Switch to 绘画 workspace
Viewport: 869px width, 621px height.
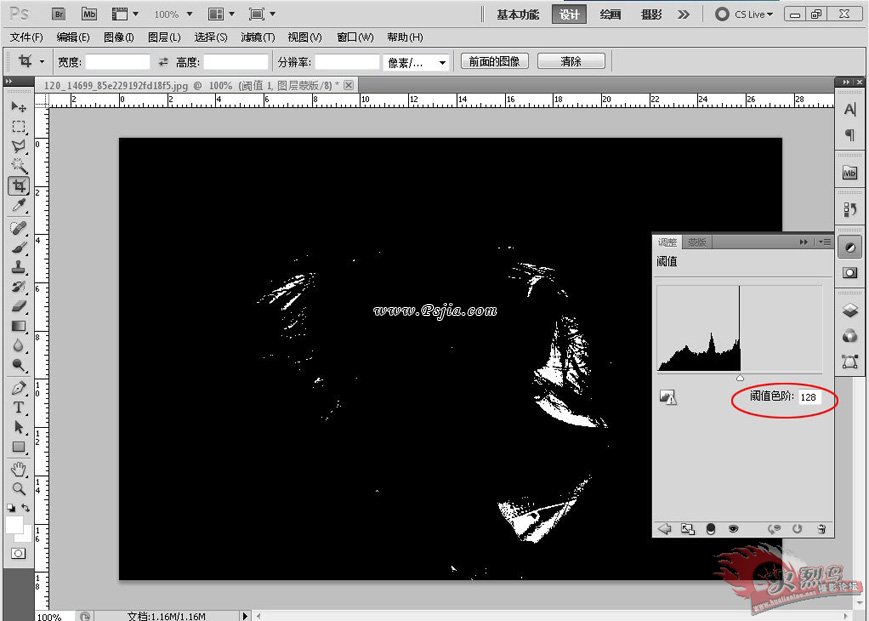click(x=610, y=15)
